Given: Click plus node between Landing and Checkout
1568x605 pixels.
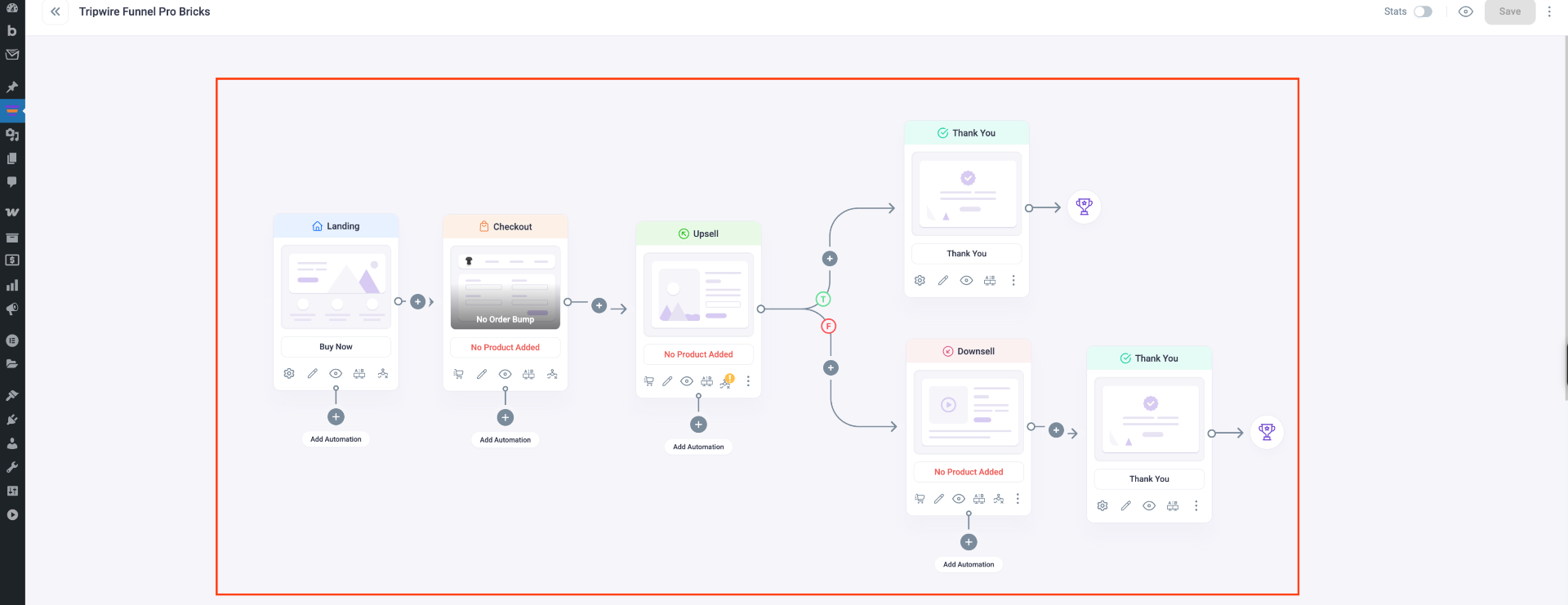Looking at the screenshot, I should [x=418, y=302].
